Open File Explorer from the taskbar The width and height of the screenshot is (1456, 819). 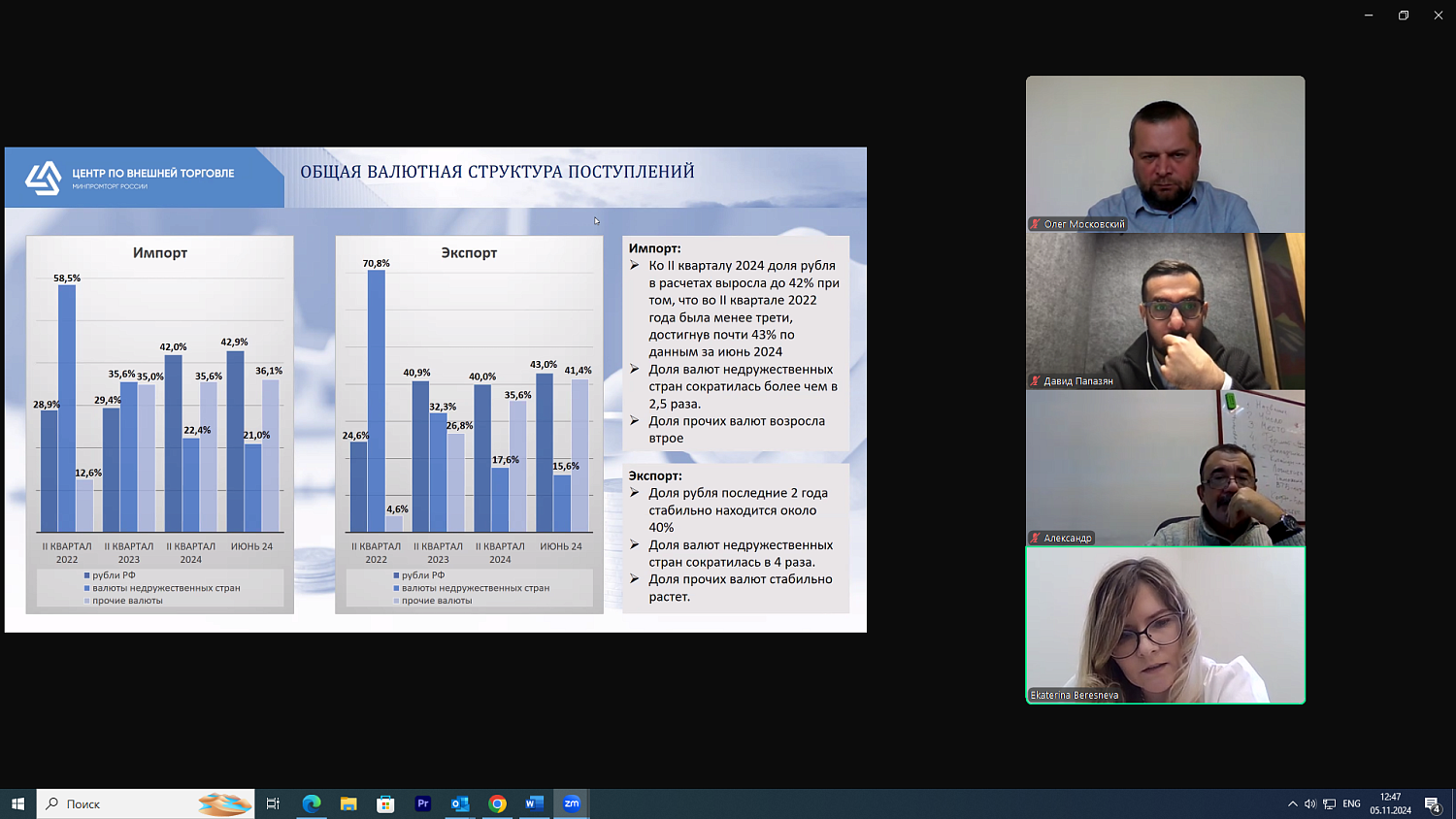click(x=348, y=803)
